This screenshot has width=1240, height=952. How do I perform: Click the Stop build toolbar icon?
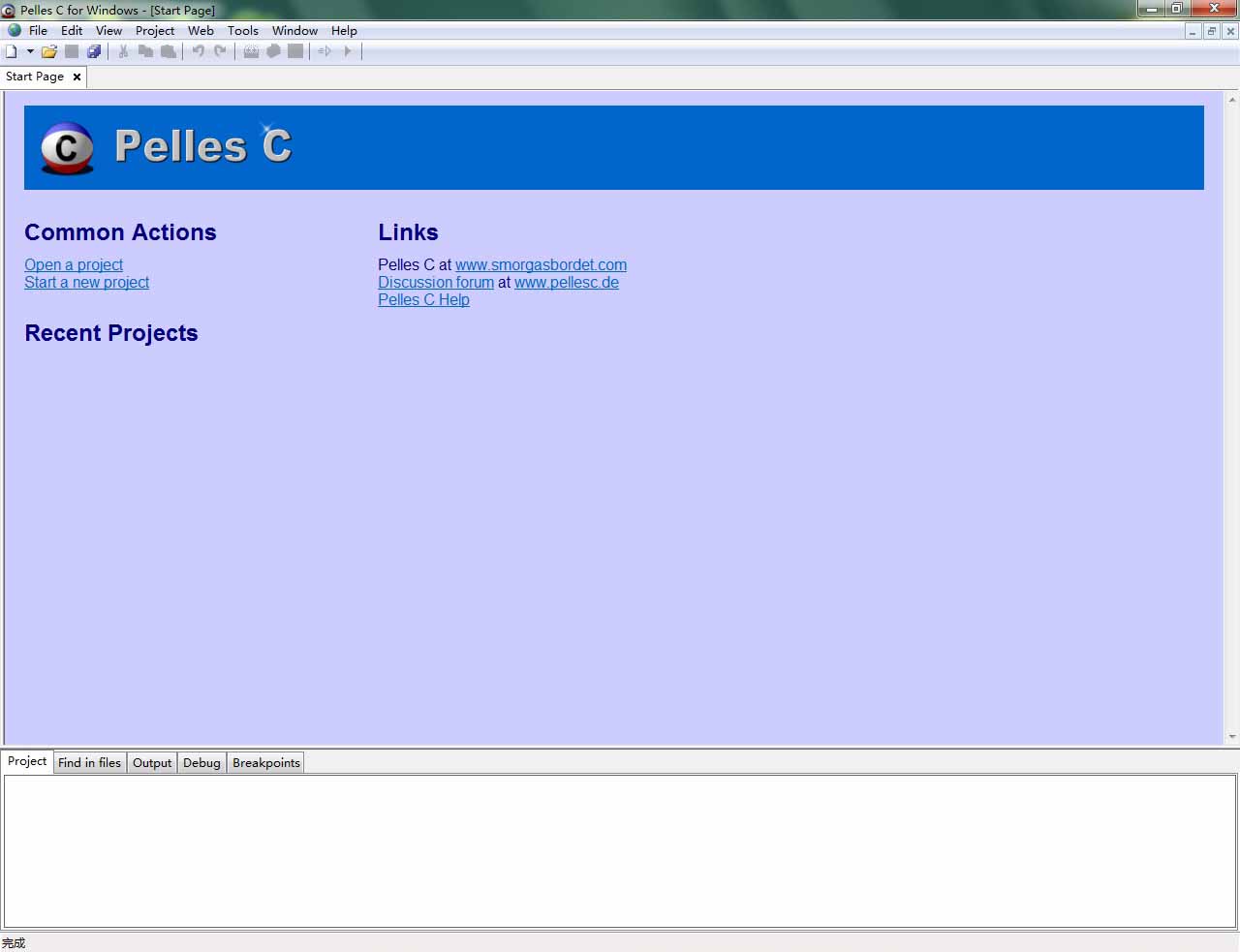(295, 51)
